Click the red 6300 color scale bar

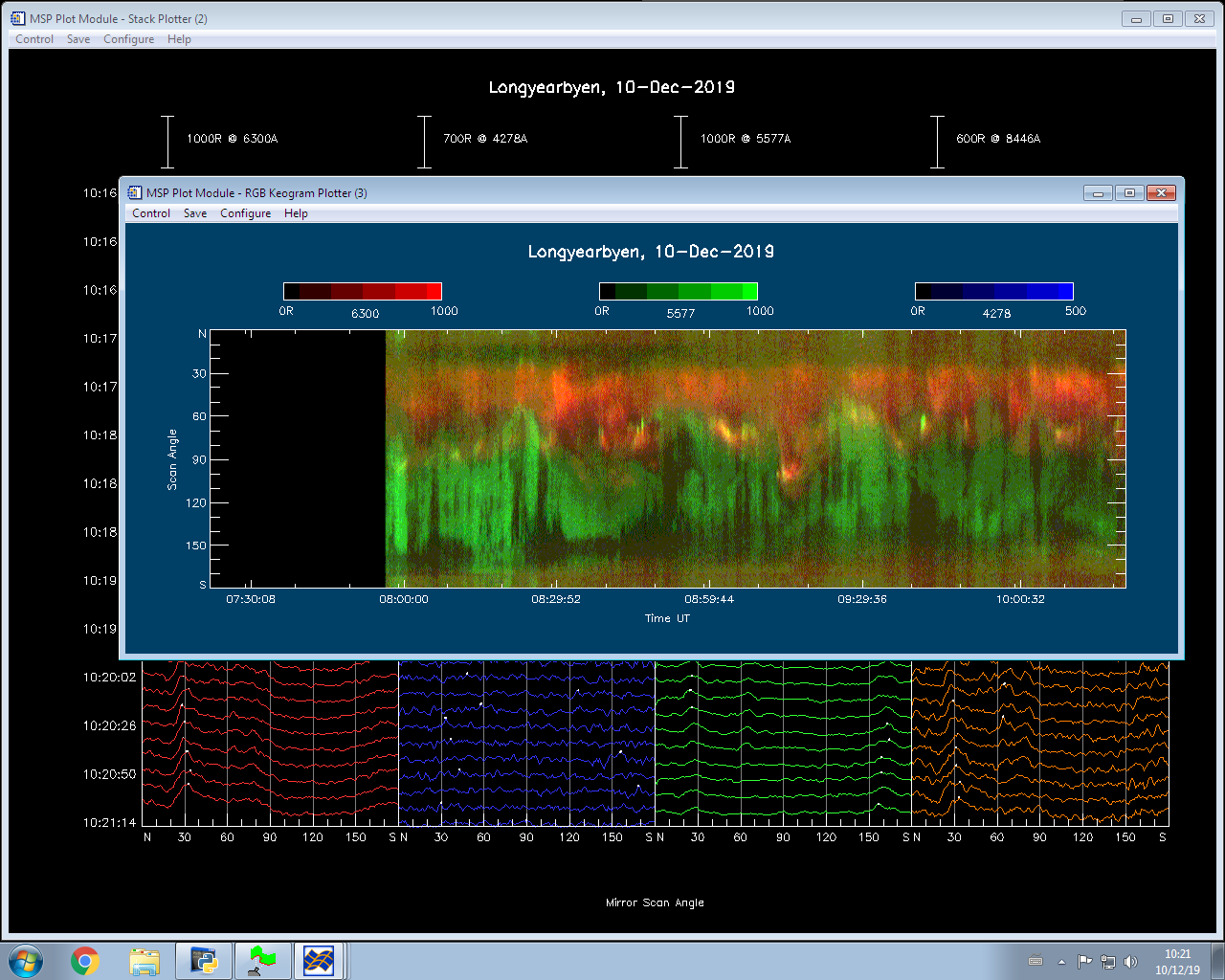(363, 292)
